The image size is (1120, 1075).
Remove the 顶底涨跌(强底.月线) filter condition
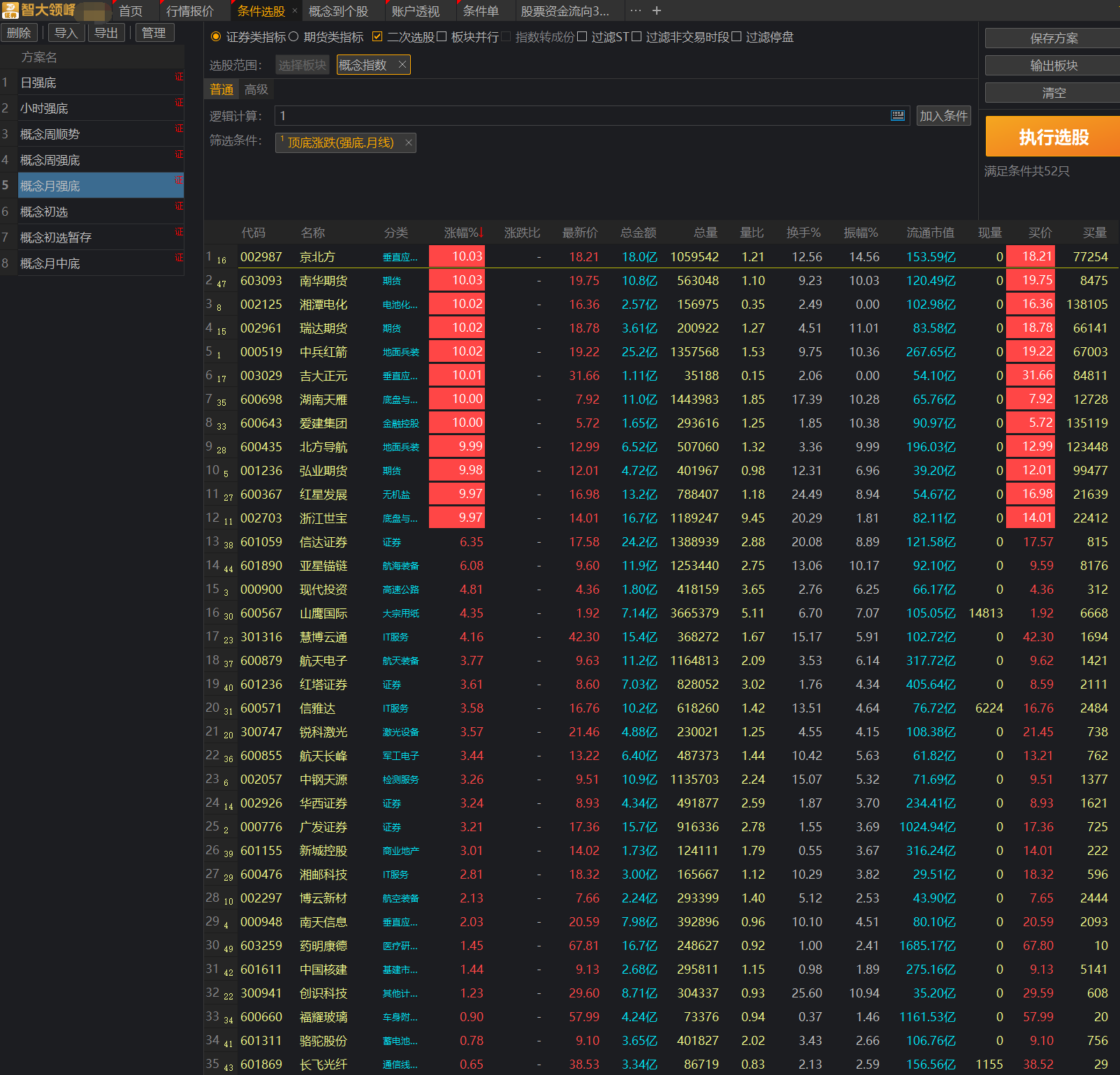[x=409, y=142]
